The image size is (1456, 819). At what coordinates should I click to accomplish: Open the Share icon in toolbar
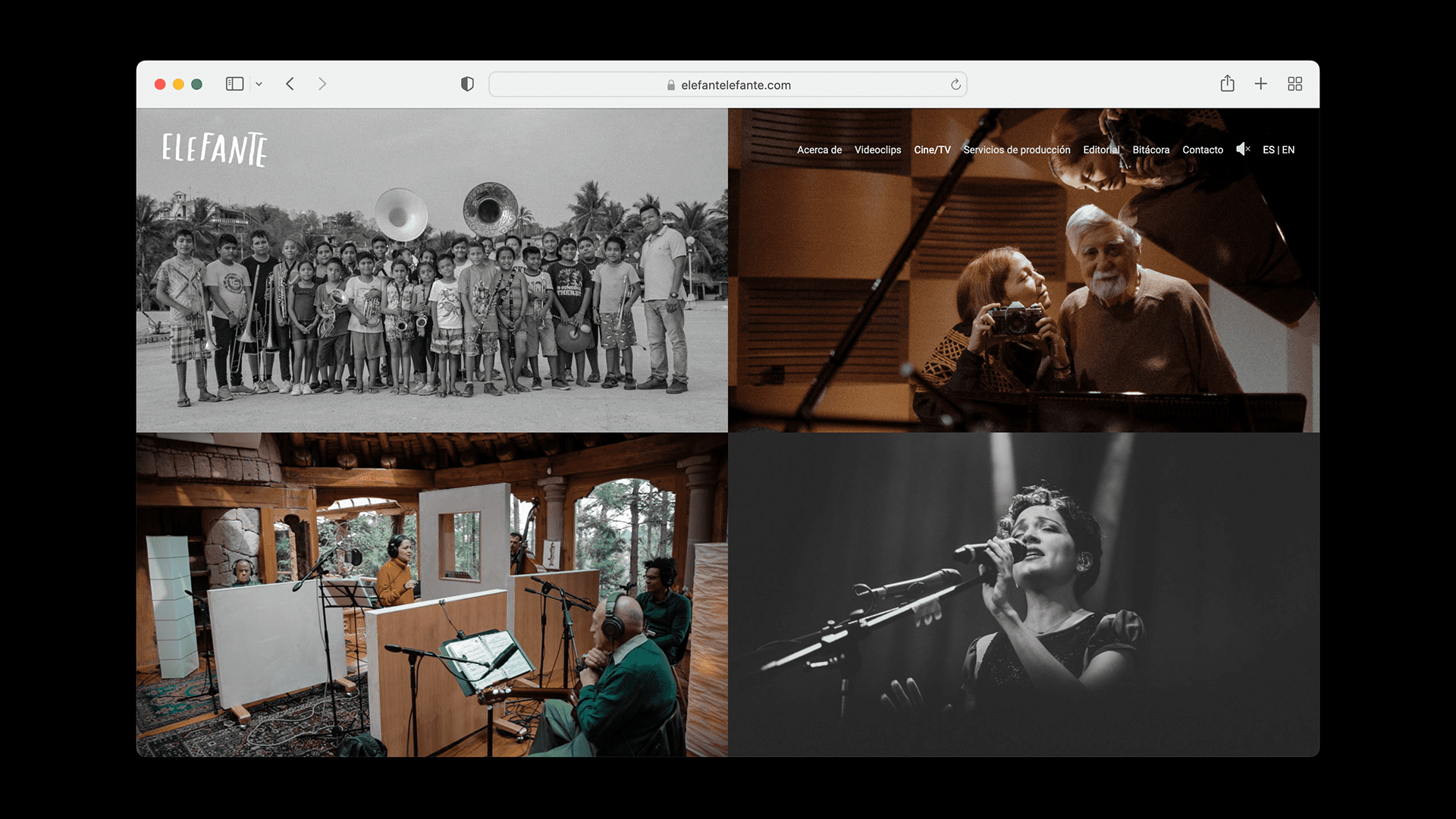click(x=1228, y=83)
